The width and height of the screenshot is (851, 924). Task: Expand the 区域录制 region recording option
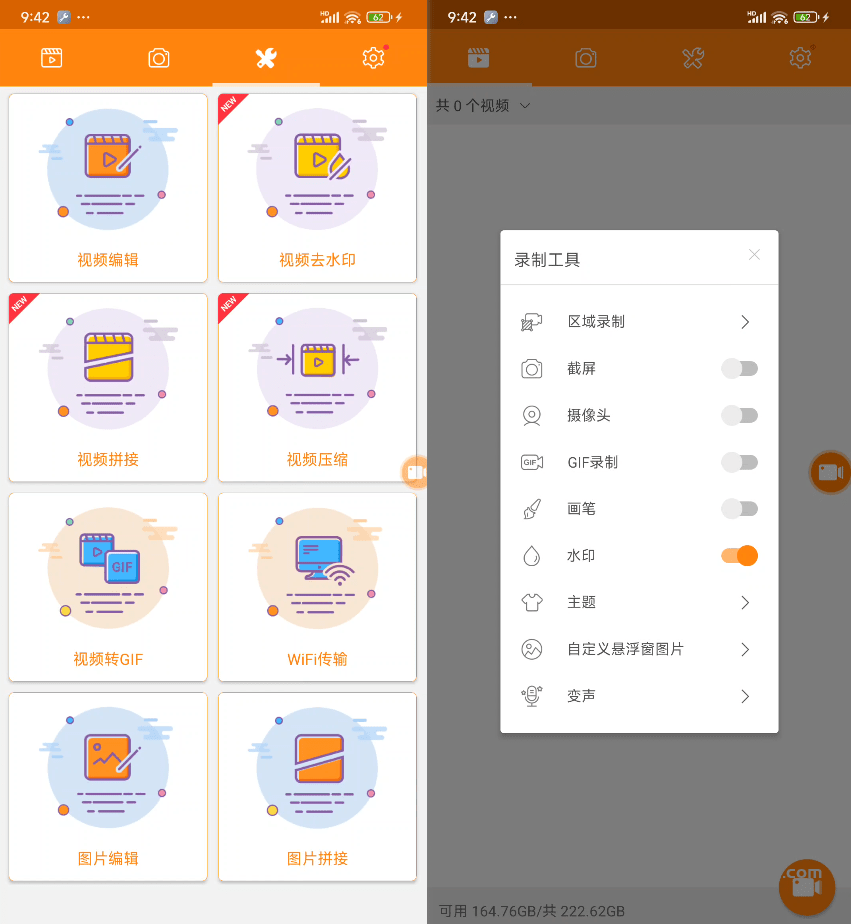coord(744,322)
